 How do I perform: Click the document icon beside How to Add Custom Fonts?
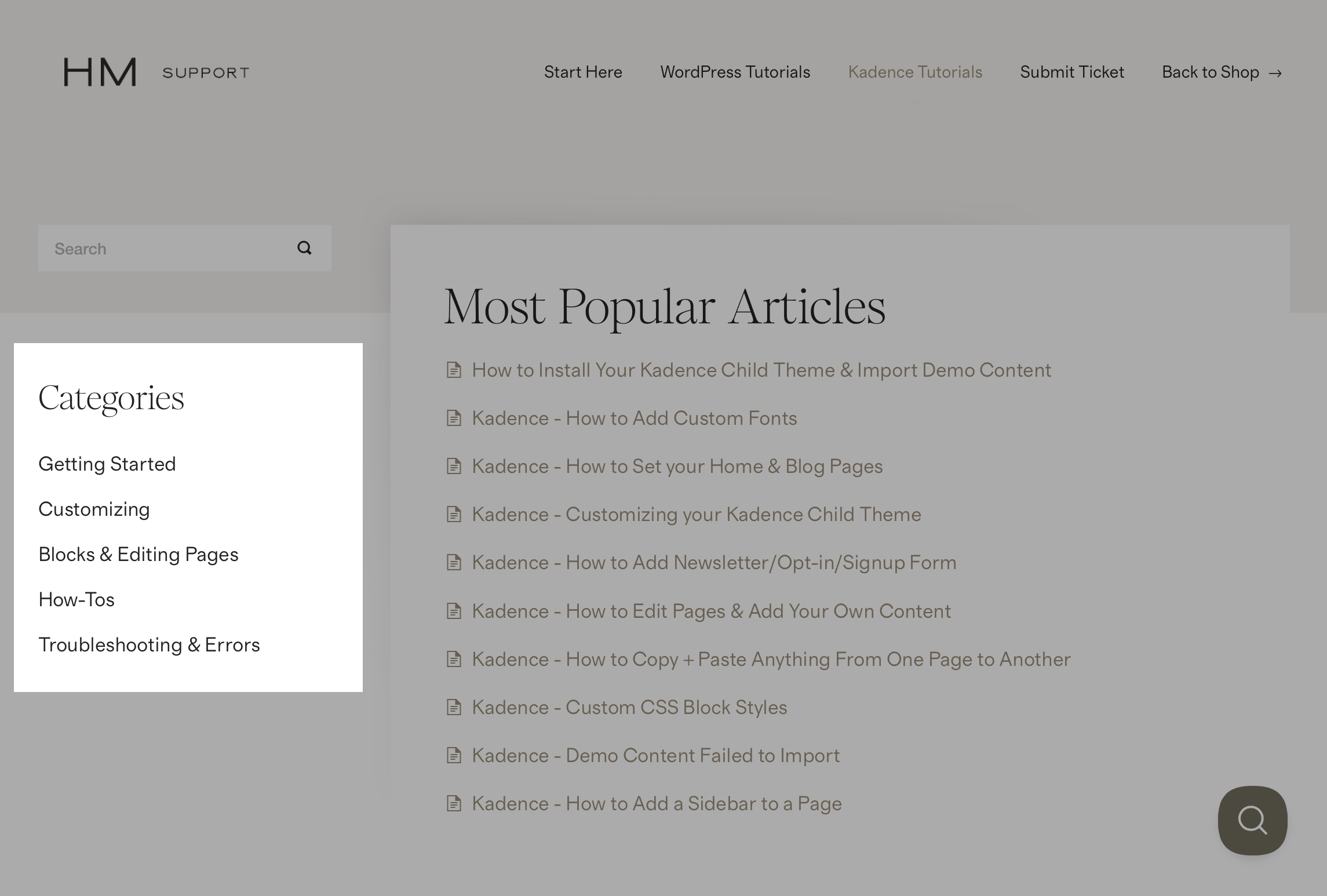click(x=454, y=418)
